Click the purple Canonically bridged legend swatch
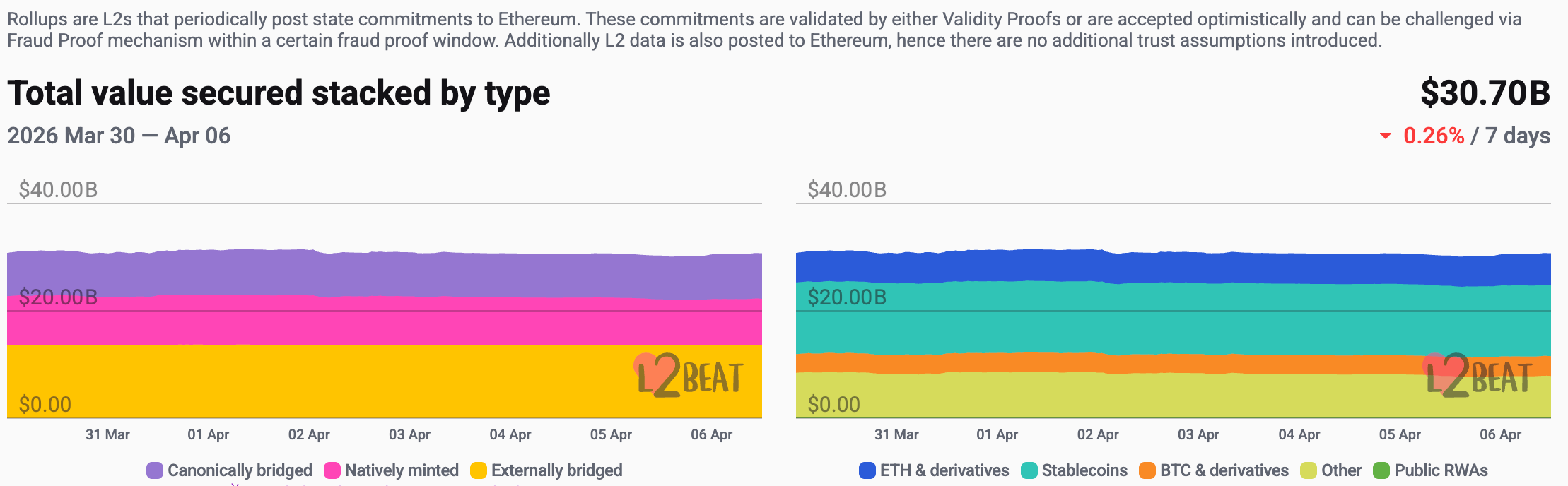1568x486 pixels. [155, 470]
